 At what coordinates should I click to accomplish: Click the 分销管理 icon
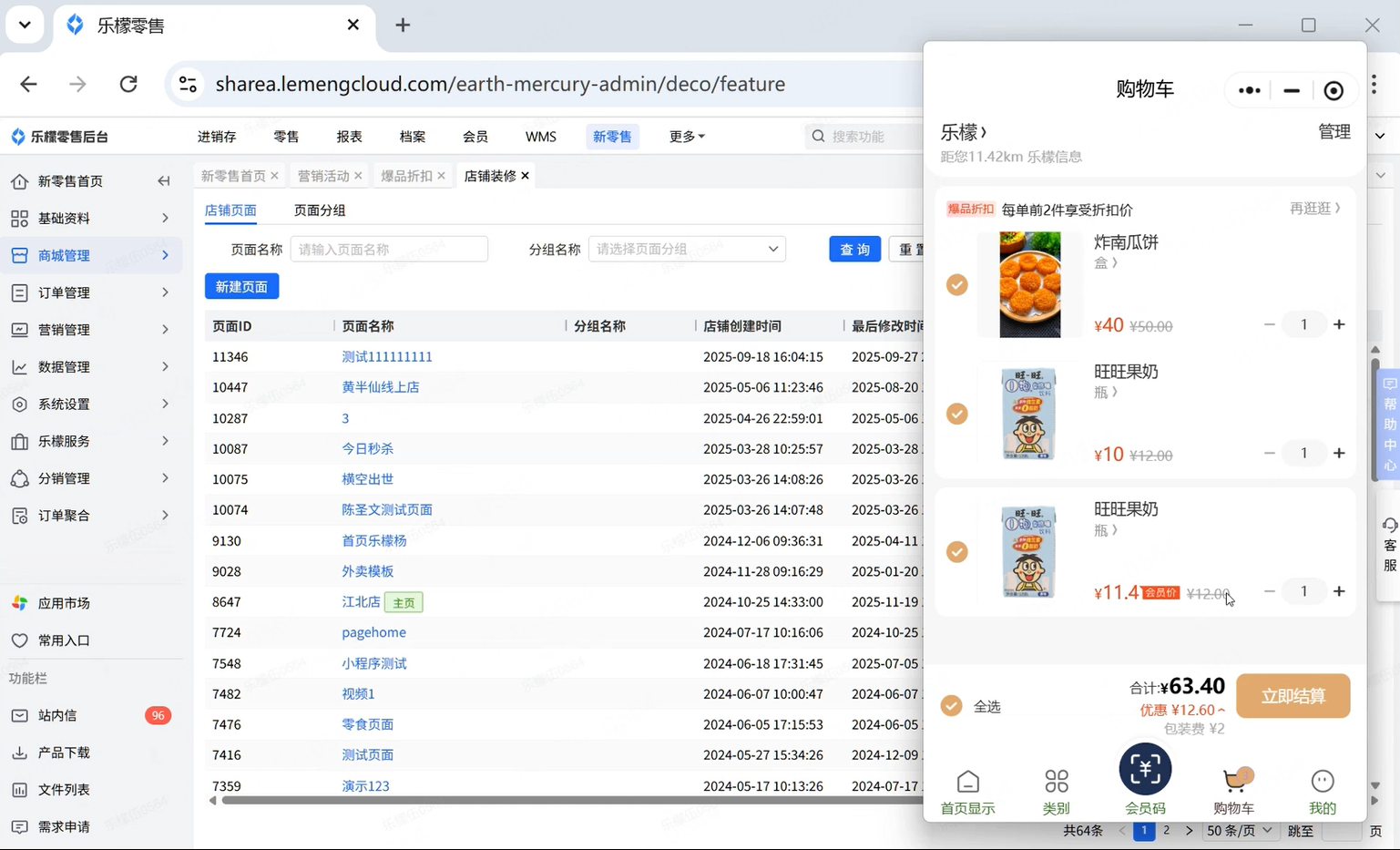coord(19,478)
